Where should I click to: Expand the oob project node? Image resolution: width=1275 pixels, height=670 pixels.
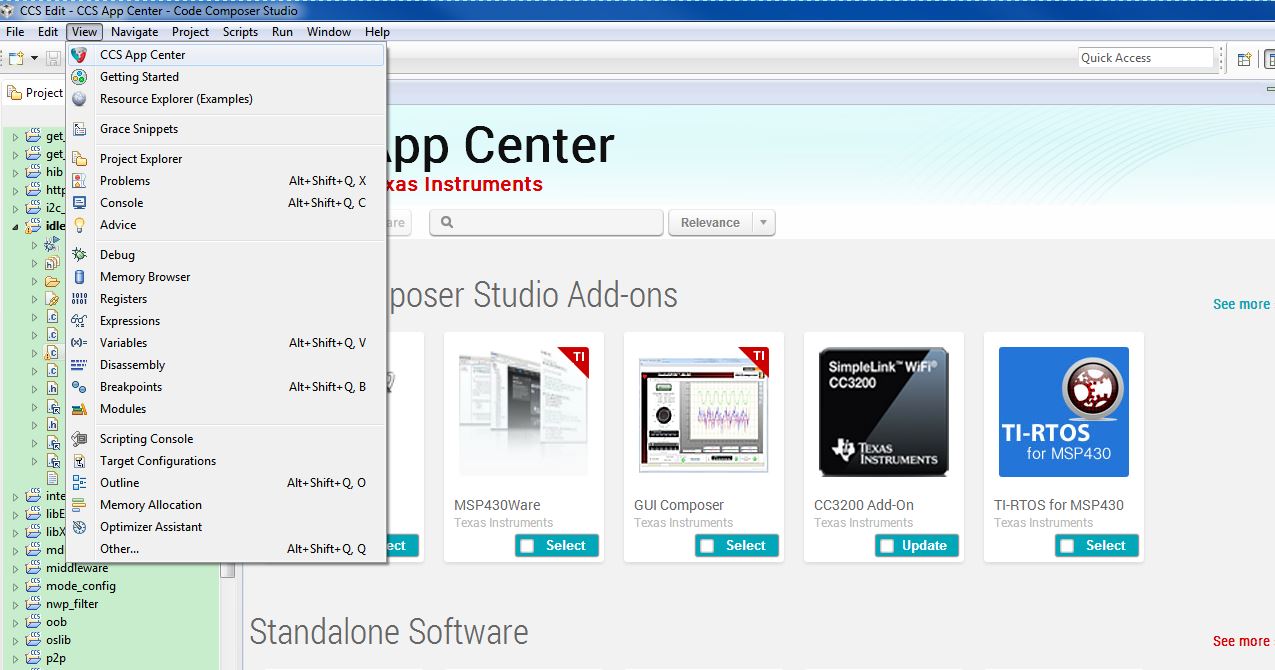[15, 622]
